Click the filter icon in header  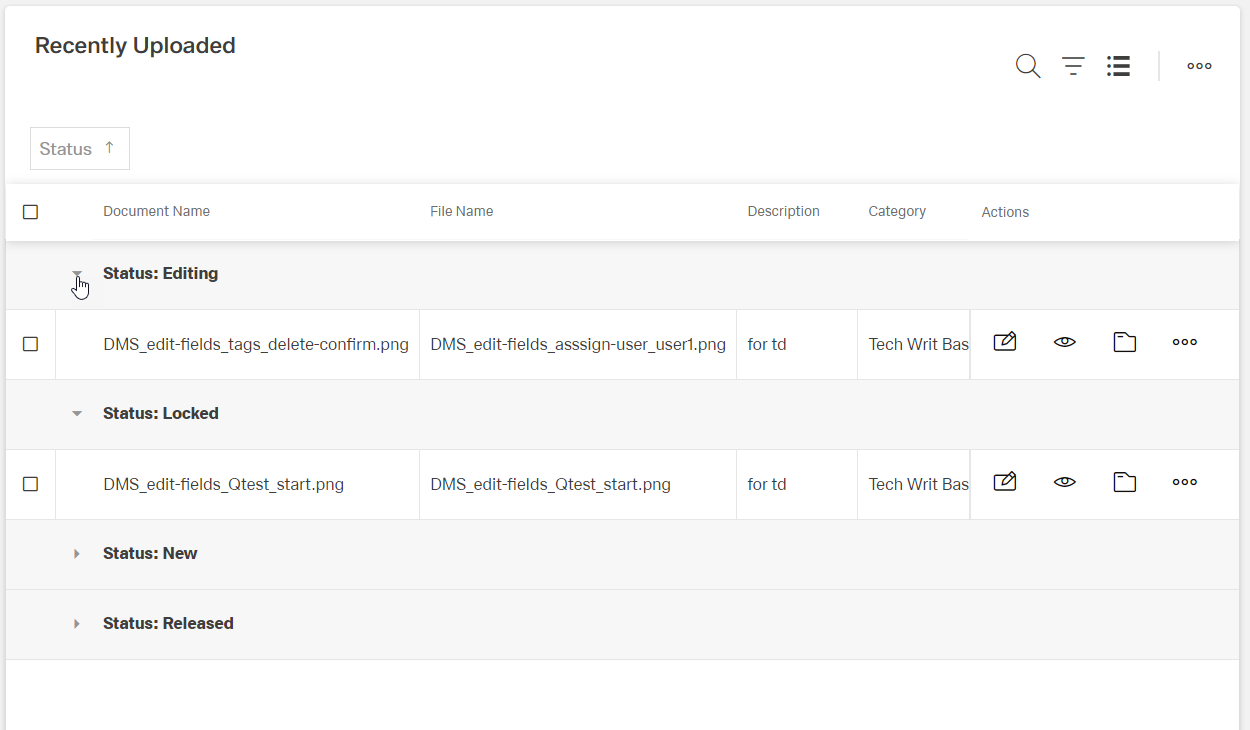1073,67
